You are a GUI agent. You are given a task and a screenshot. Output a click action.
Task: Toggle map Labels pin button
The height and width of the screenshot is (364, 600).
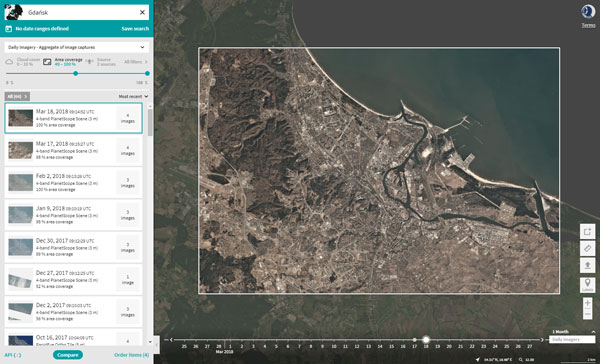(x=587, y=285)
